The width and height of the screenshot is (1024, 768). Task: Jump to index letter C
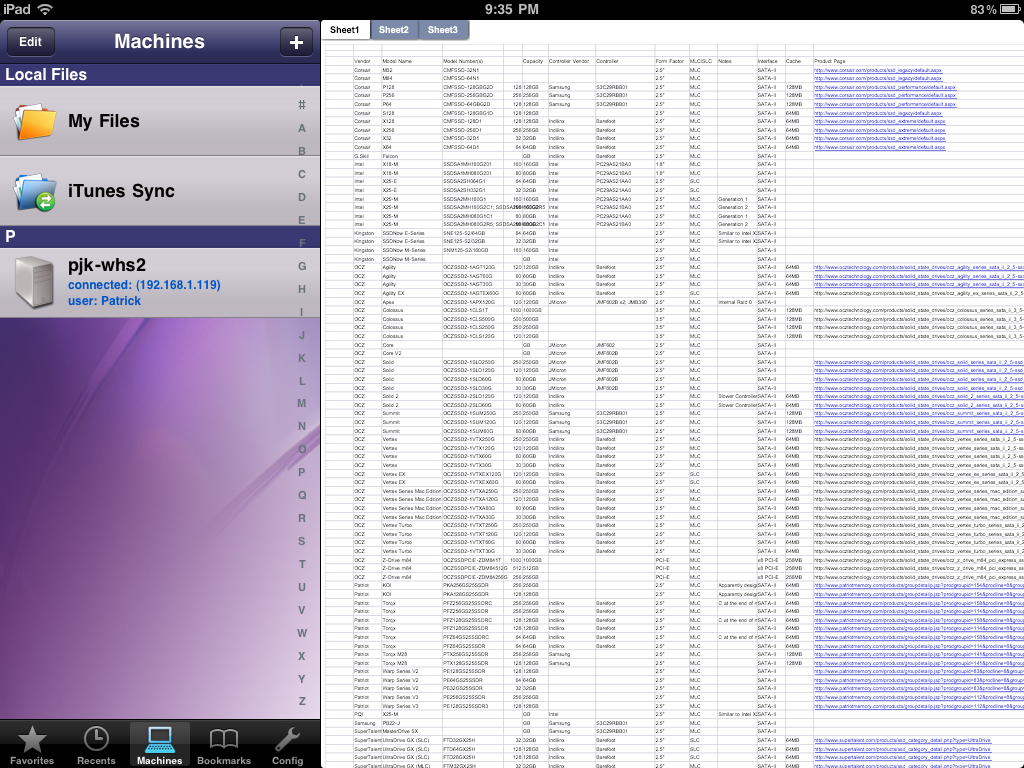pos(302,174)
